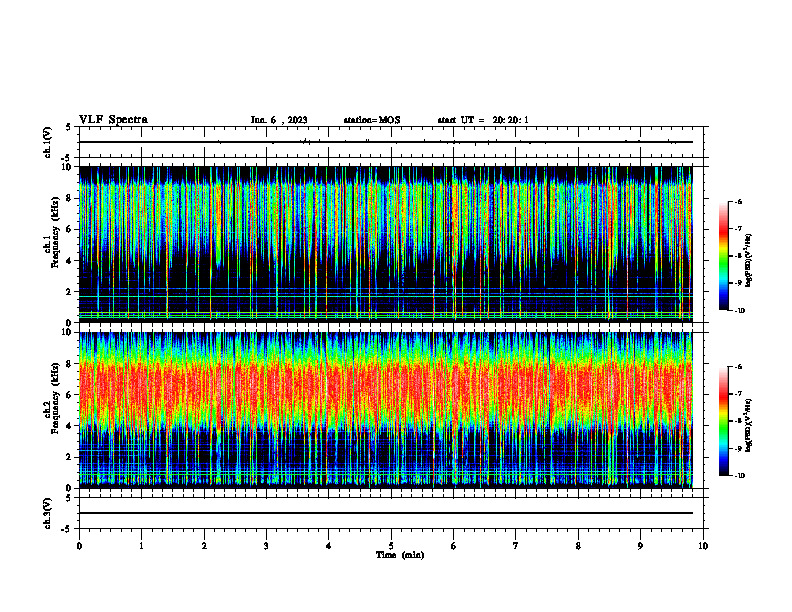Viewport: 792px width, 612px height.
Task: Click the "10" tick on the time axis
Action: [x=703, y=546]
